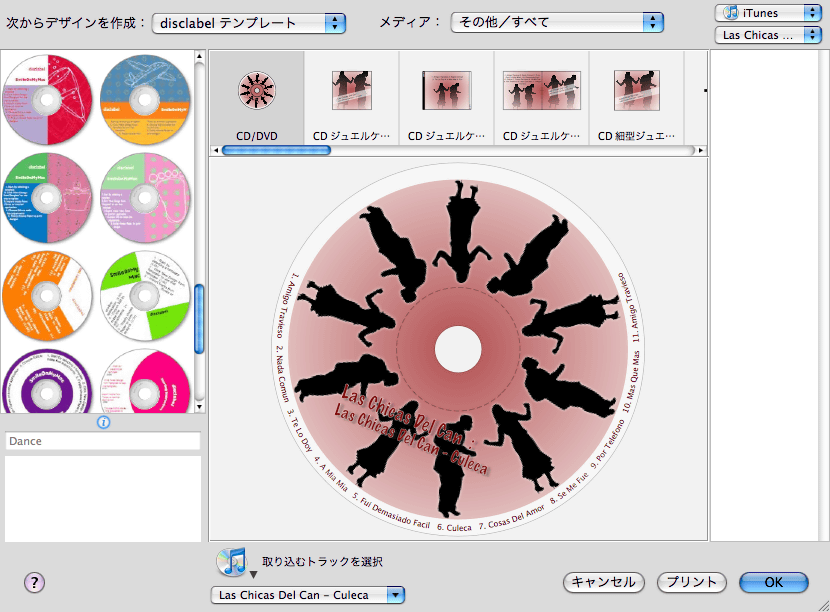Open the media dropdown showing その他／すべて
Screen dimensions: 830x612
[557, 22]
